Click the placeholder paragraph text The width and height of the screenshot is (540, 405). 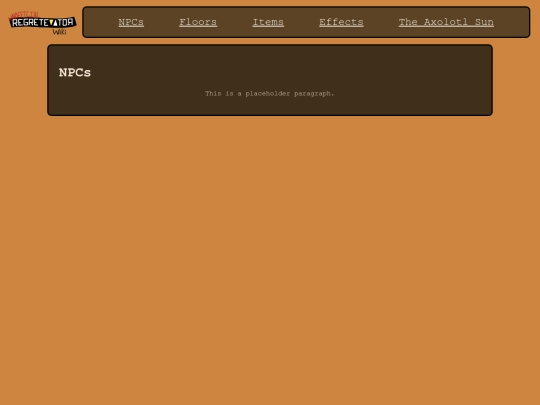point(270,94)
